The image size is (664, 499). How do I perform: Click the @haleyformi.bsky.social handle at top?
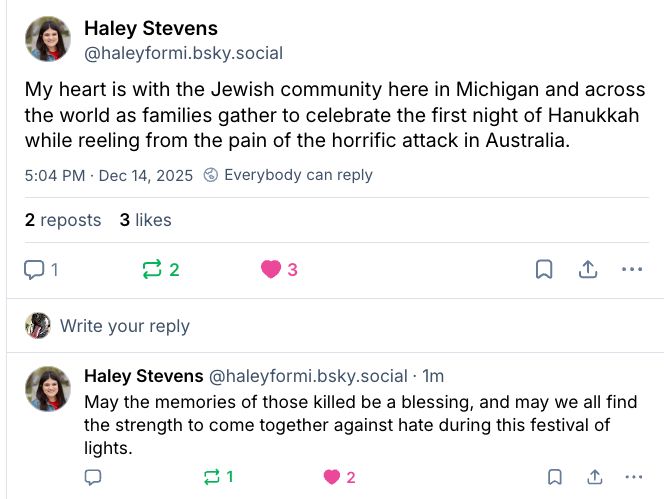point(183,53)
